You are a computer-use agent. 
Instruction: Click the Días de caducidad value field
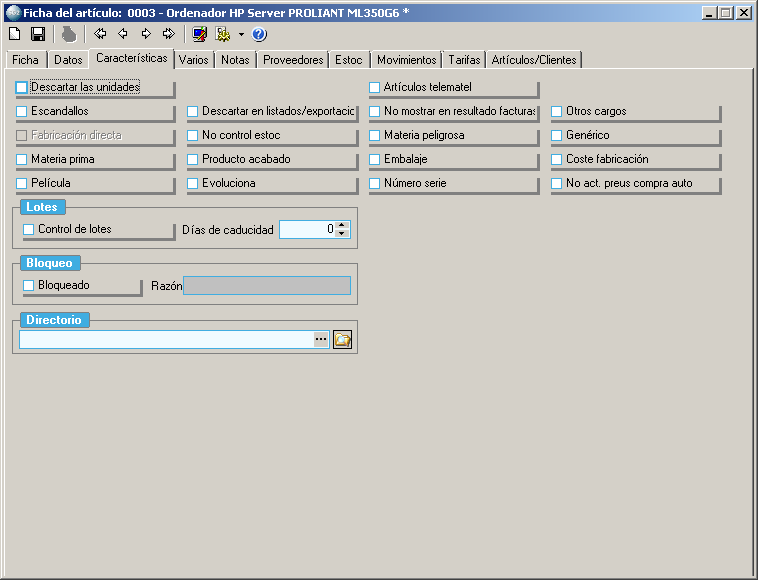307,230
